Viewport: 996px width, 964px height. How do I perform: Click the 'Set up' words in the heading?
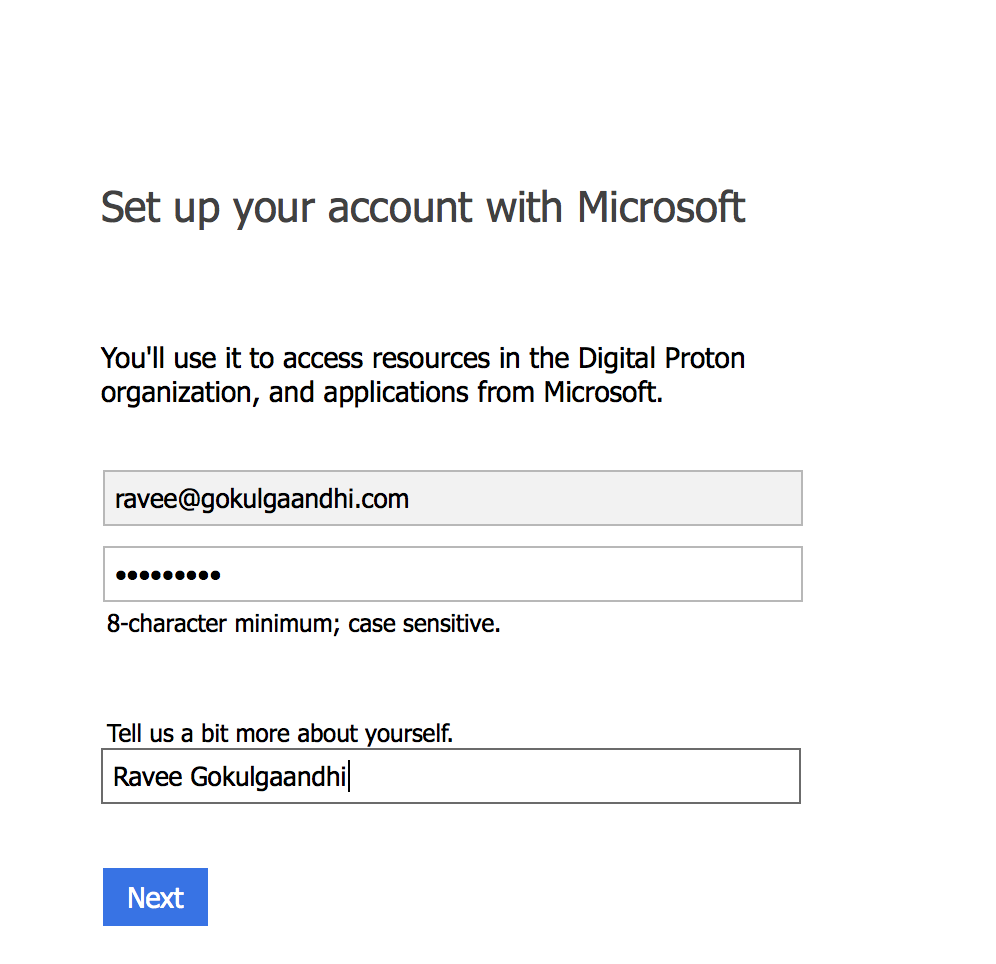[159, 208]
